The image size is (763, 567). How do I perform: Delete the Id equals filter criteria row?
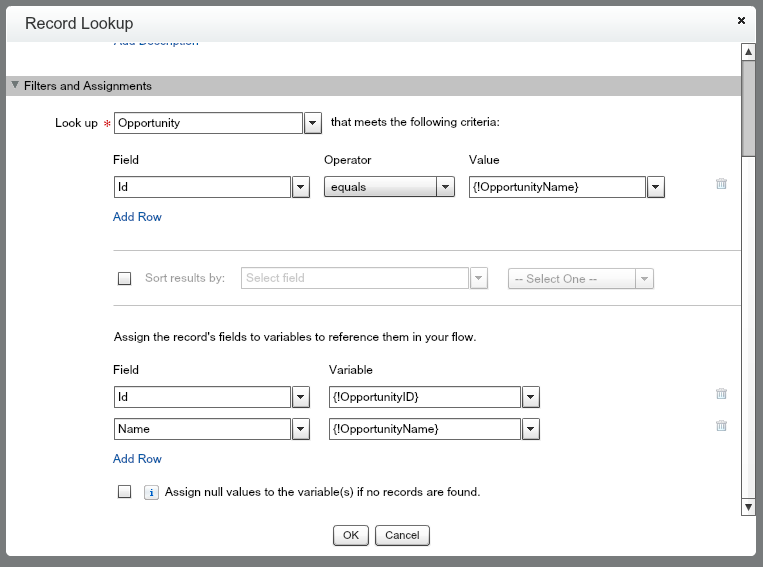click(721, 184)
